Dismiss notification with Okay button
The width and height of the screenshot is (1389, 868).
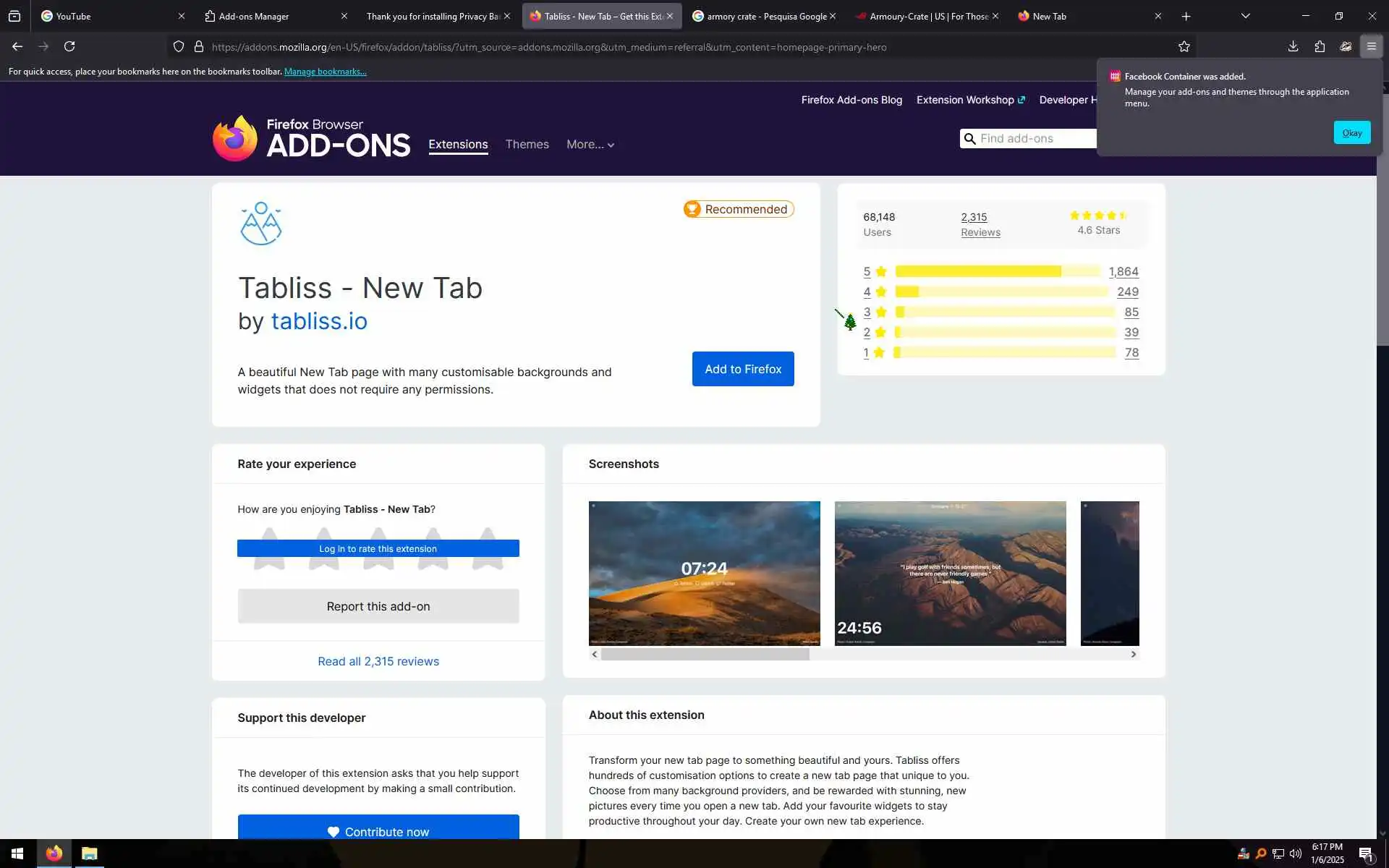point(1351,132)
